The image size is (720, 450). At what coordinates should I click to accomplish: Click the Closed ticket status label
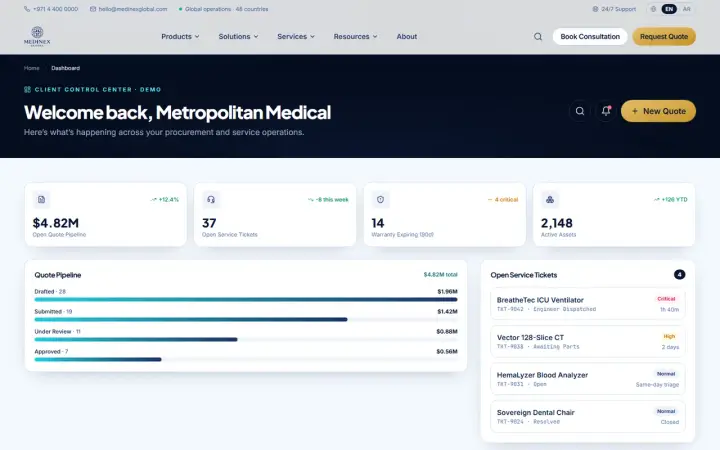(669, 422)
